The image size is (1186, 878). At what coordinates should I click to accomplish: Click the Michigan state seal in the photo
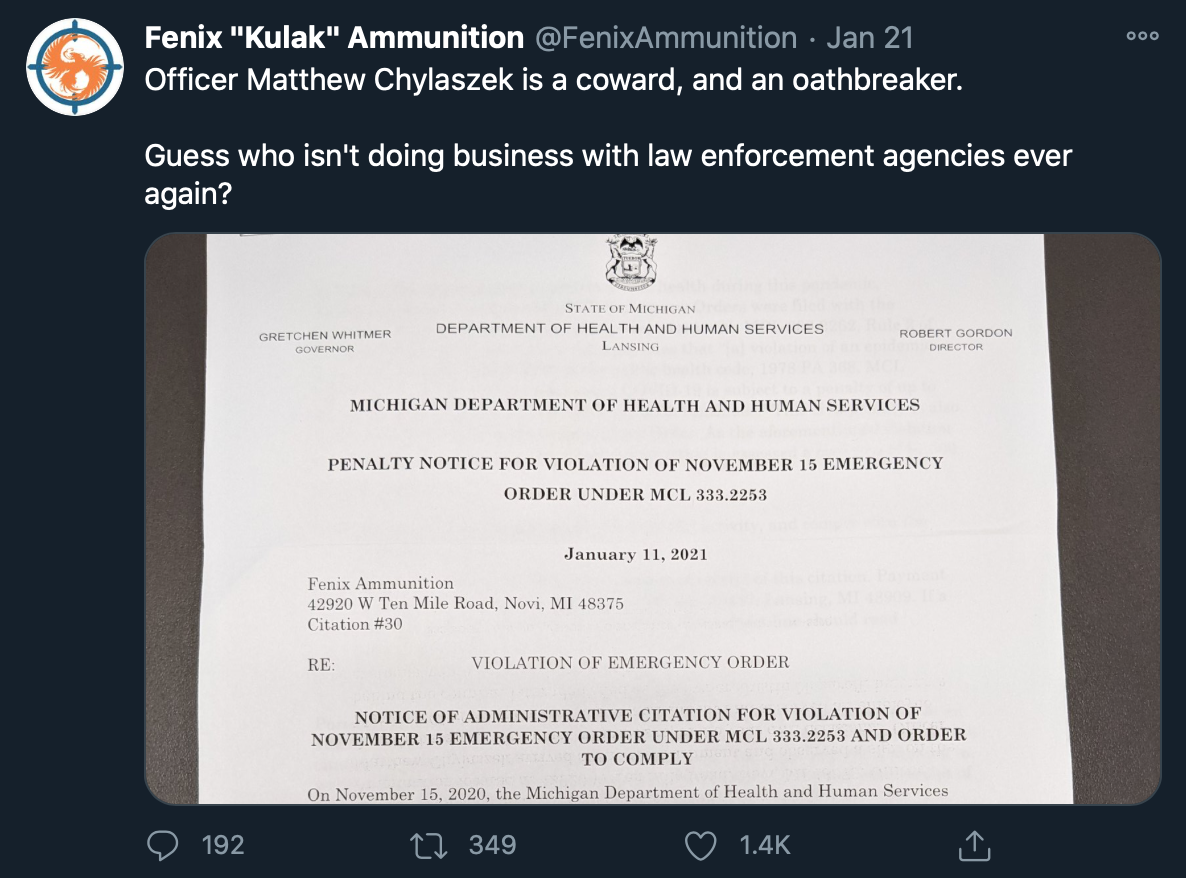point(631,263)
